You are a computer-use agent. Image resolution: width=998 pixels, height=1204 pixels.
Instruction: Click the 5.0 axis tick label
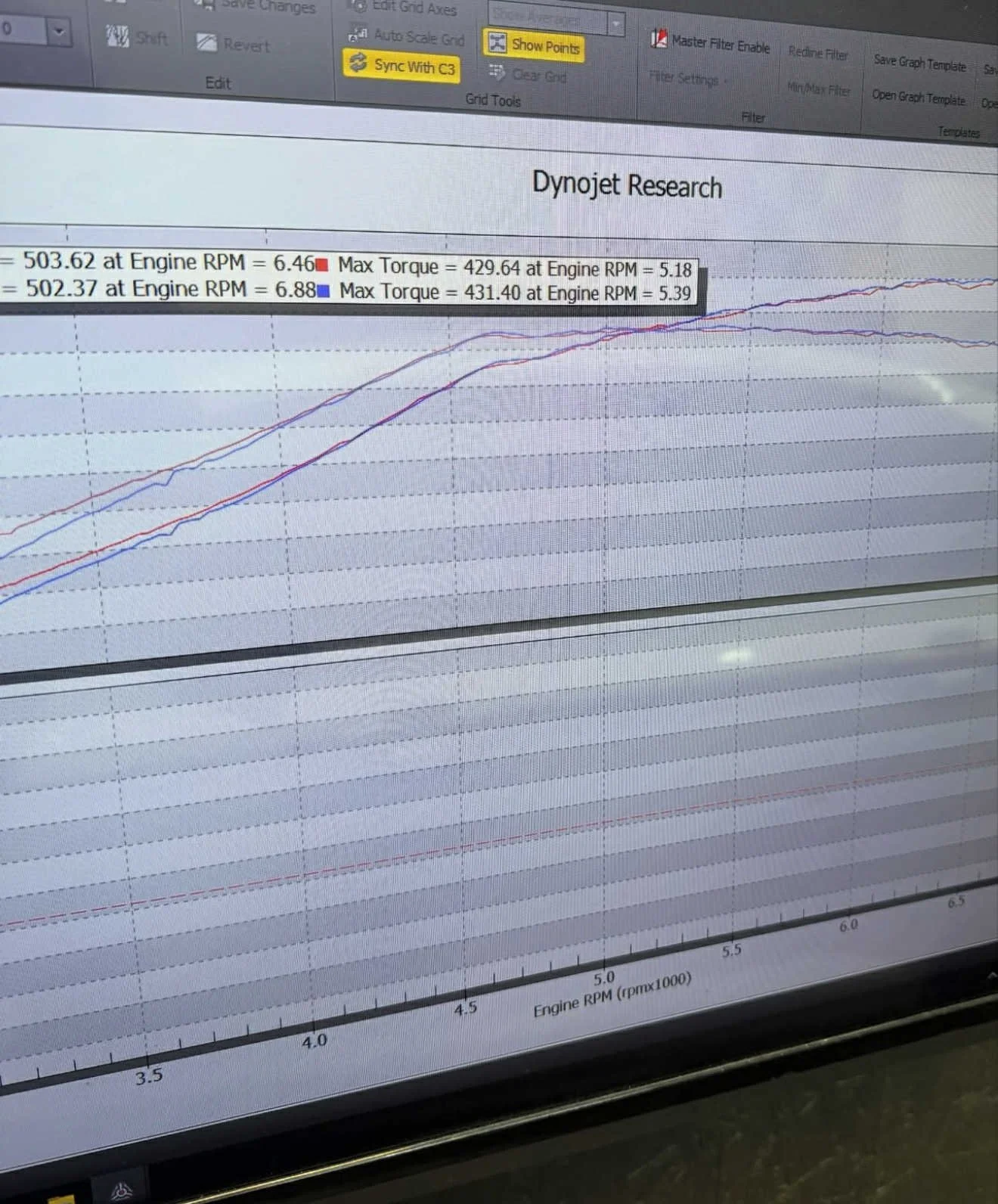click(604, 978)
